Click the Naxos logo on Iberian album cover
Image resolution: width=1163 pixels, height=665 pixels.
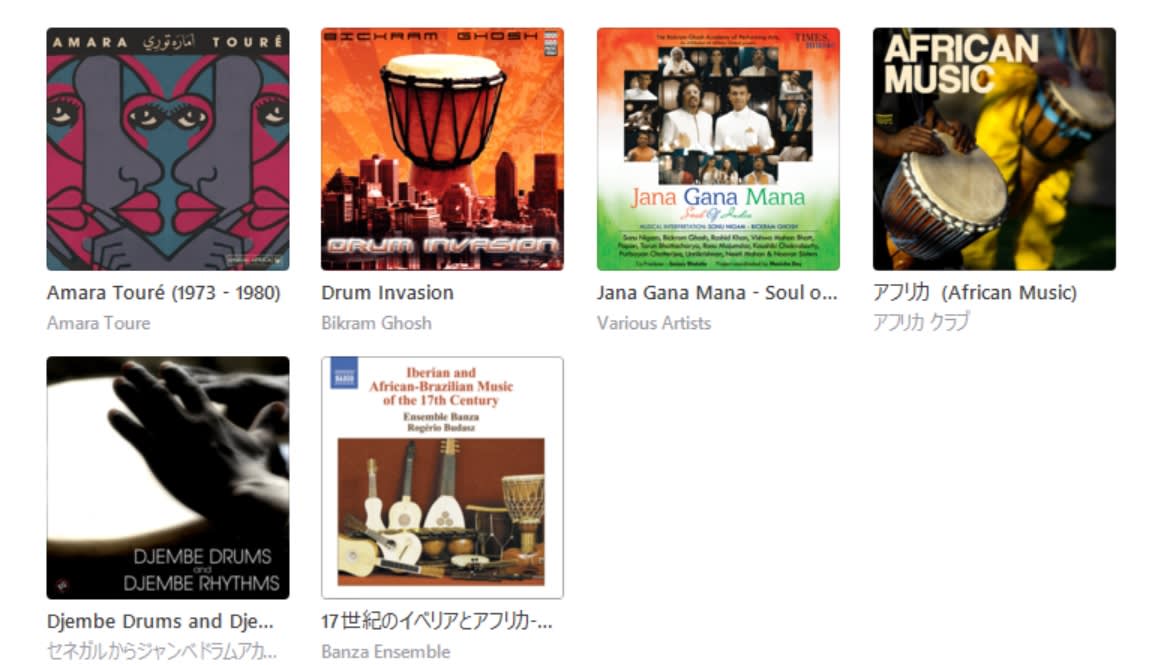344,373
